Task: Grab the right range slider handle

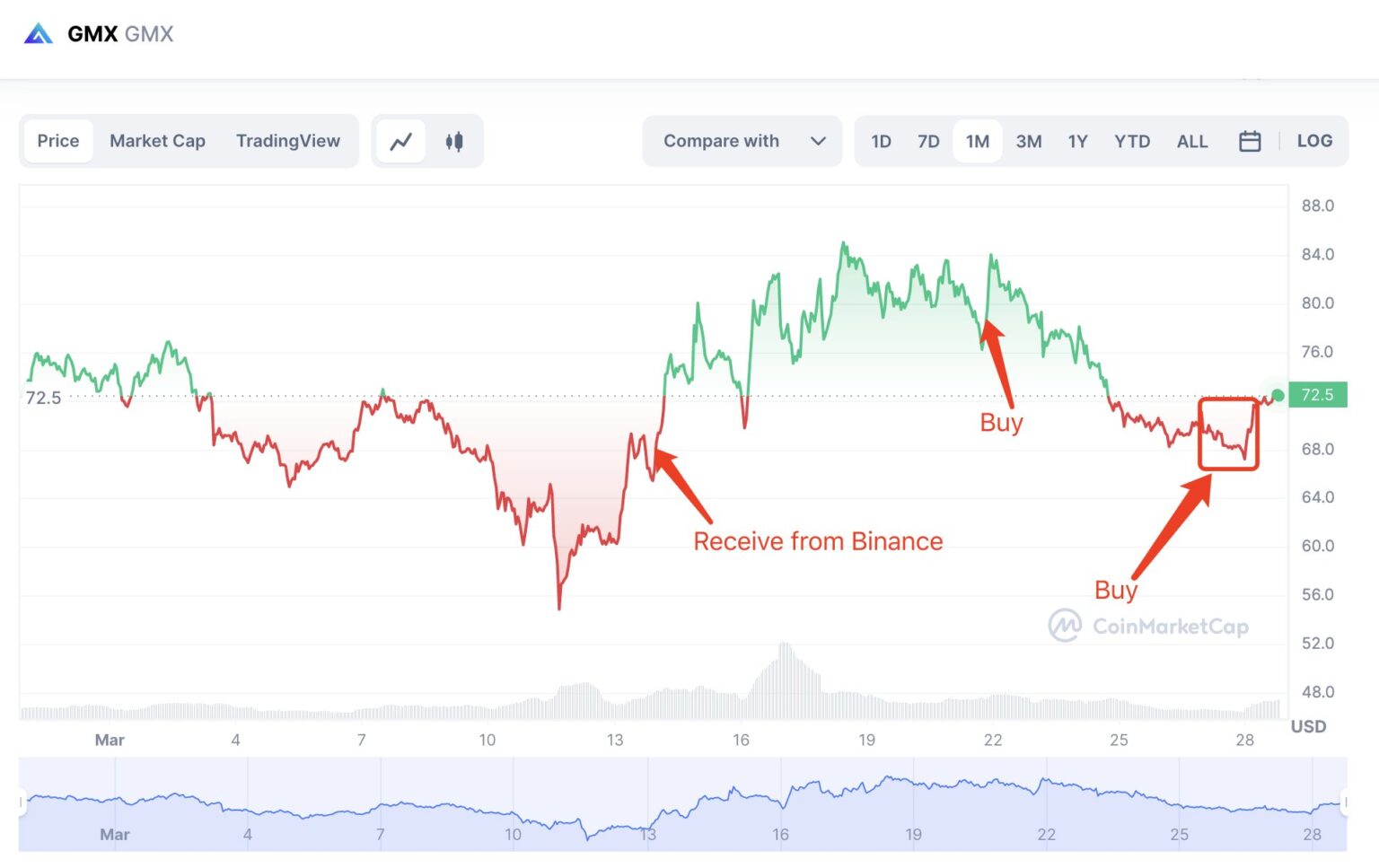Action: pyautogui.click(x=1345, y=802)
